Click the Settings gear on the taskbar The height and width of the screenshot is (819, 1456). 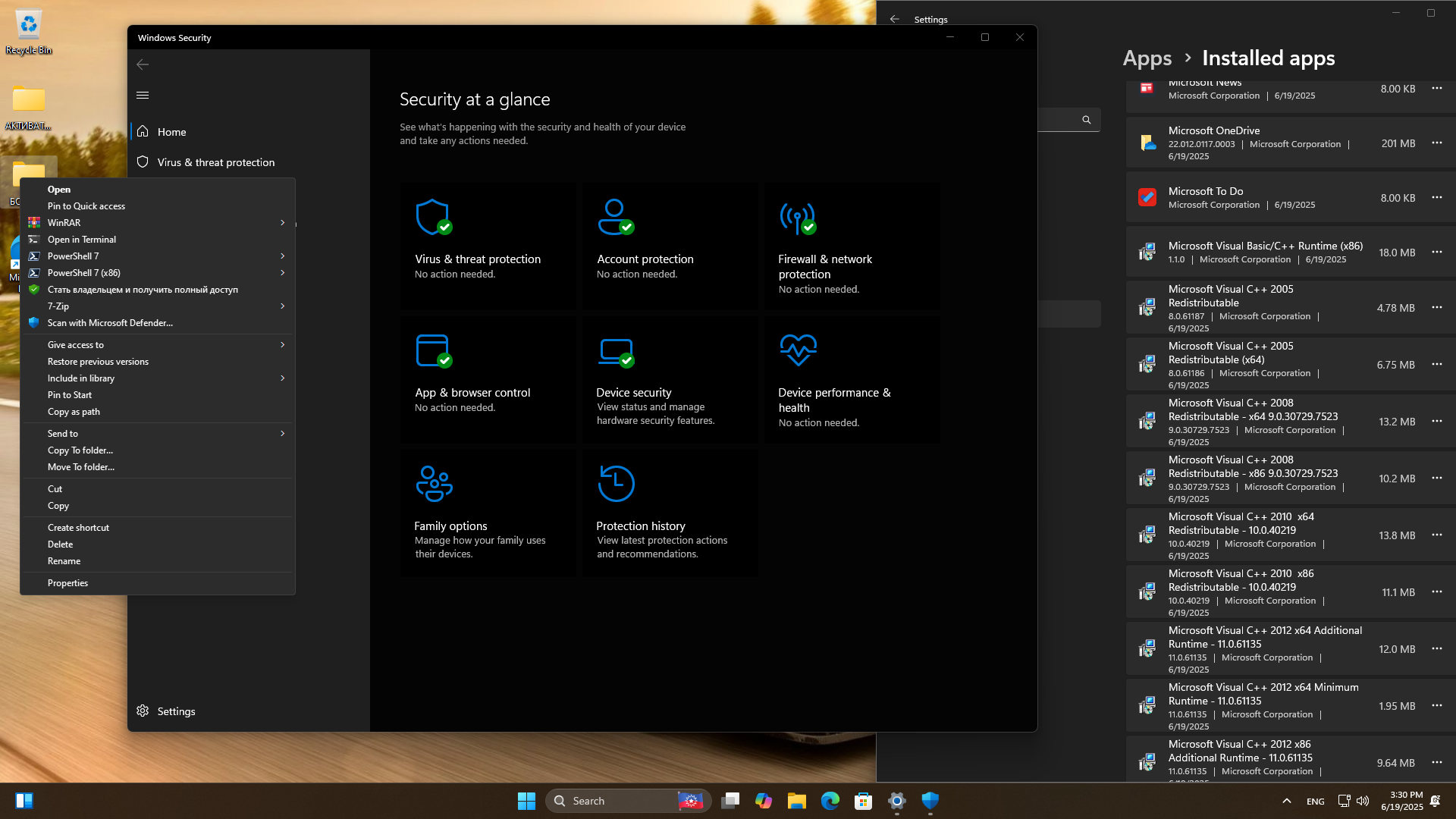pos(897,801)
